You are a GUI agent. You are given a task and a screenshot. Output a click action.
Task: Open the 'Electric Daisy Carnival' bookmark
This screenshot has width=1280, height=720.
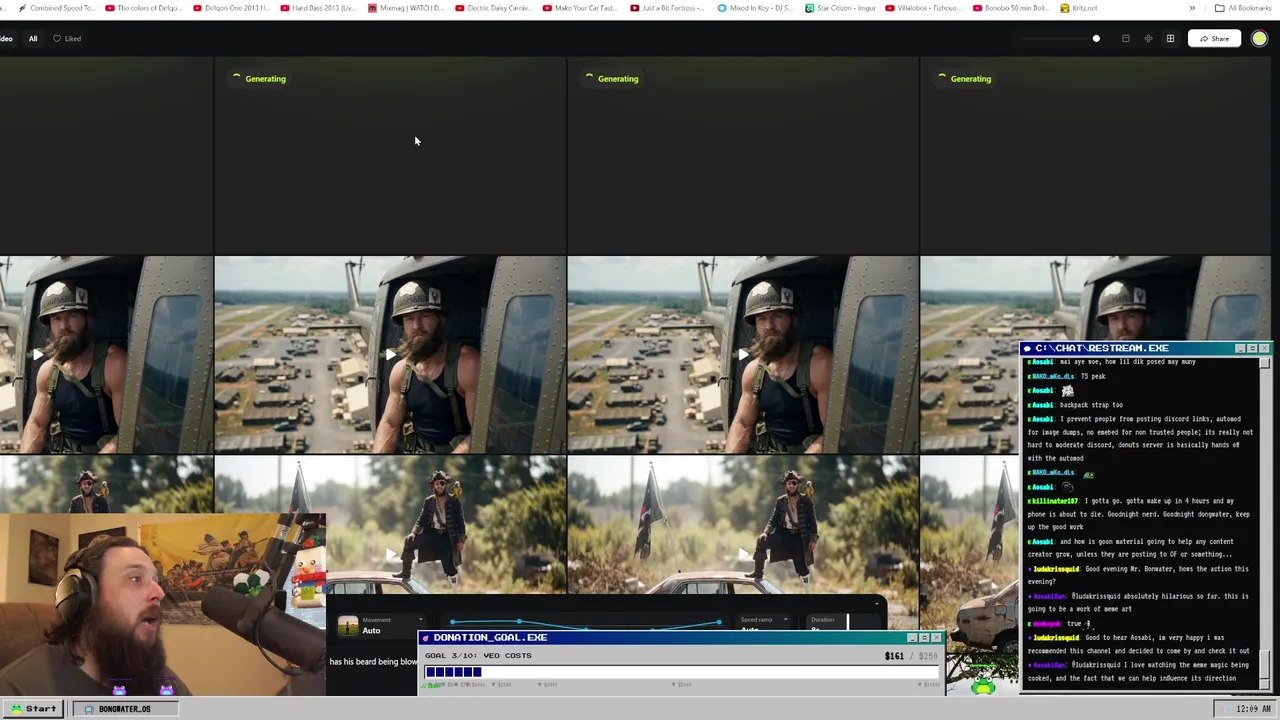pyautogui.click(x=493, y=8)
